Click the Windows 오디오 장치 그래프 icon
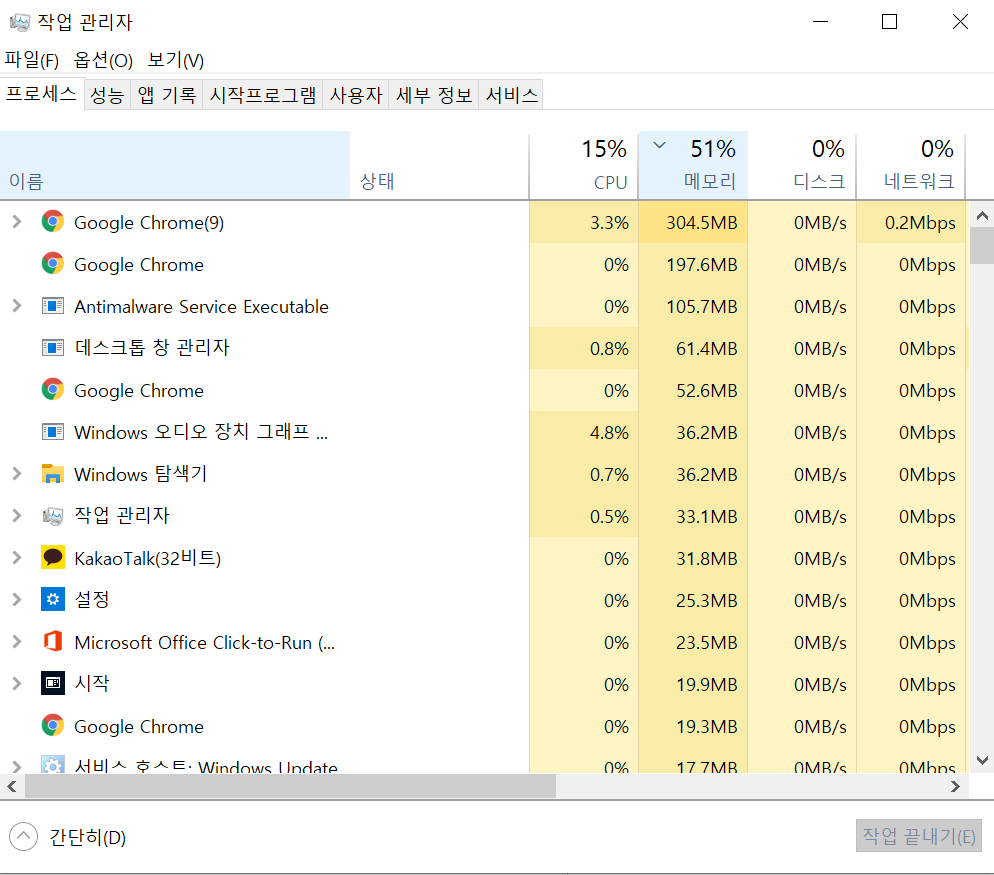 pos(53,432)
